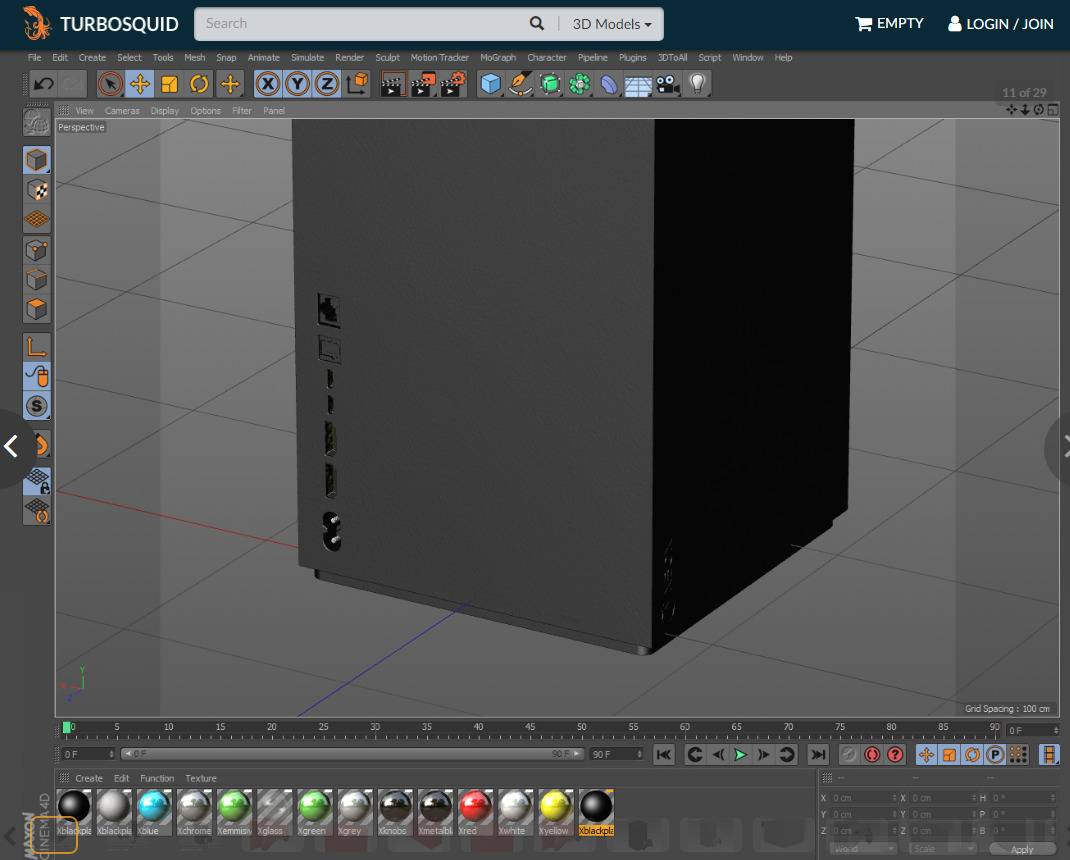Screen dimensions: 1070x860
Task: Add a Light object
Action: 698,84
